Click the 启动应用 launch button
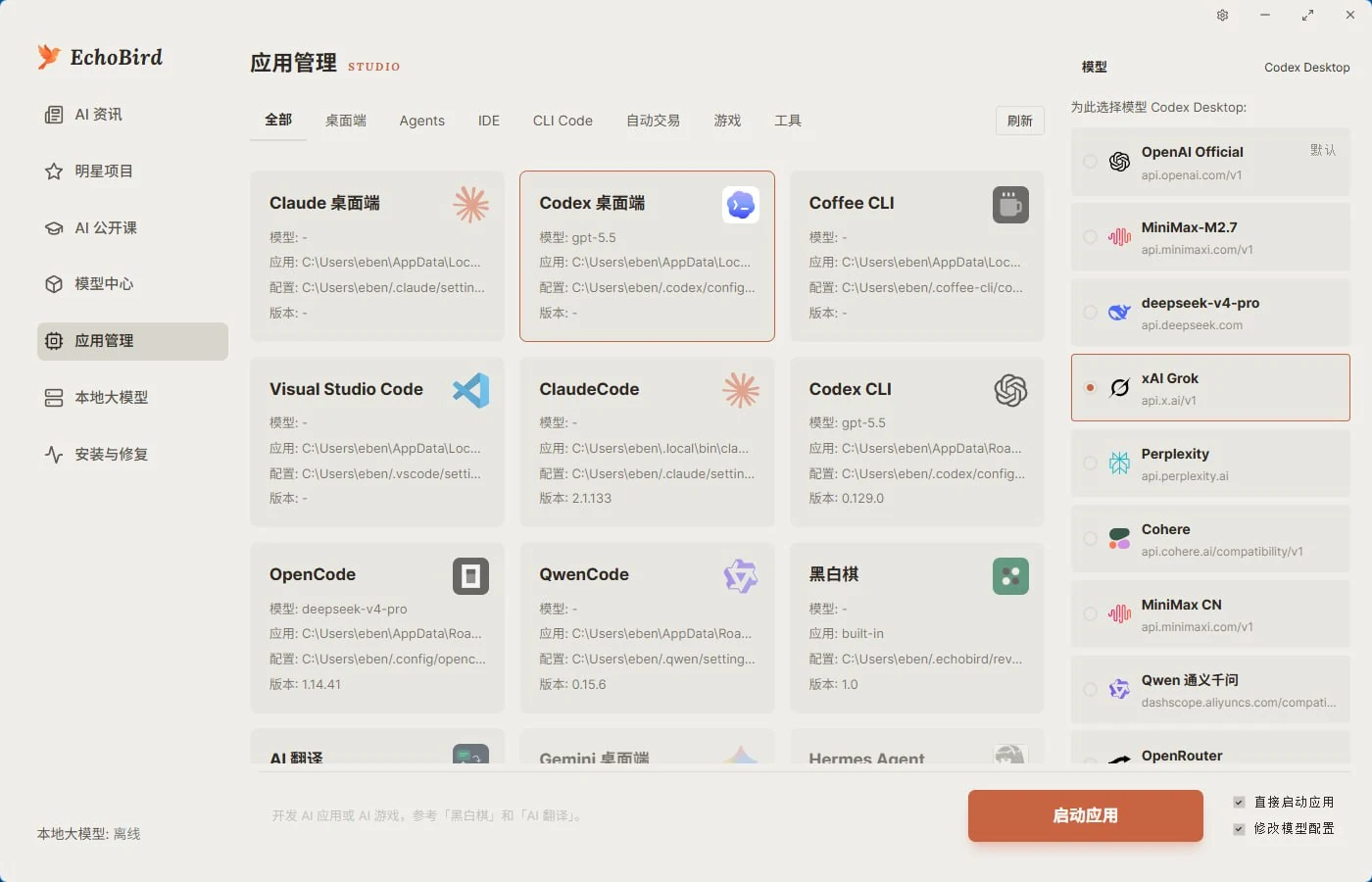This screenshot has height=882, width=1372. click(x=1086, y=815)
